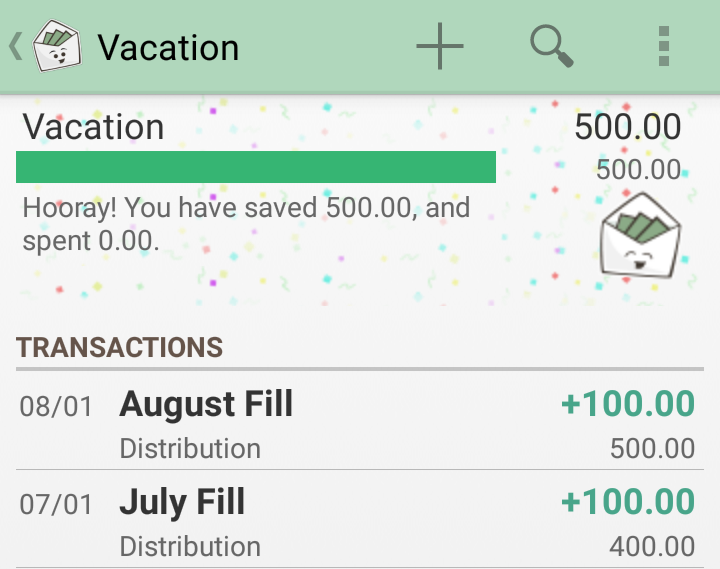Open the August Fill transaction
The width and height of the screenshot is (720, 569).
(360, 425)
